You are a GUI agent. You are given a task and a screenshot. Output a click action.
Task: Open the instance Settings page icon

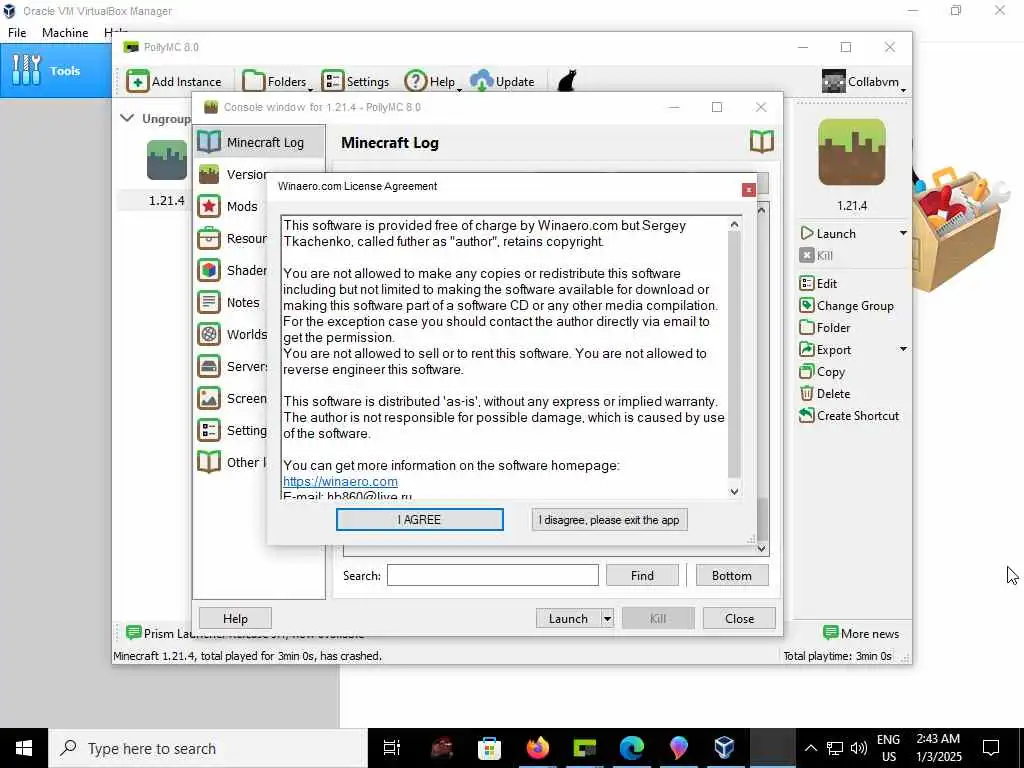pos(209,430)
